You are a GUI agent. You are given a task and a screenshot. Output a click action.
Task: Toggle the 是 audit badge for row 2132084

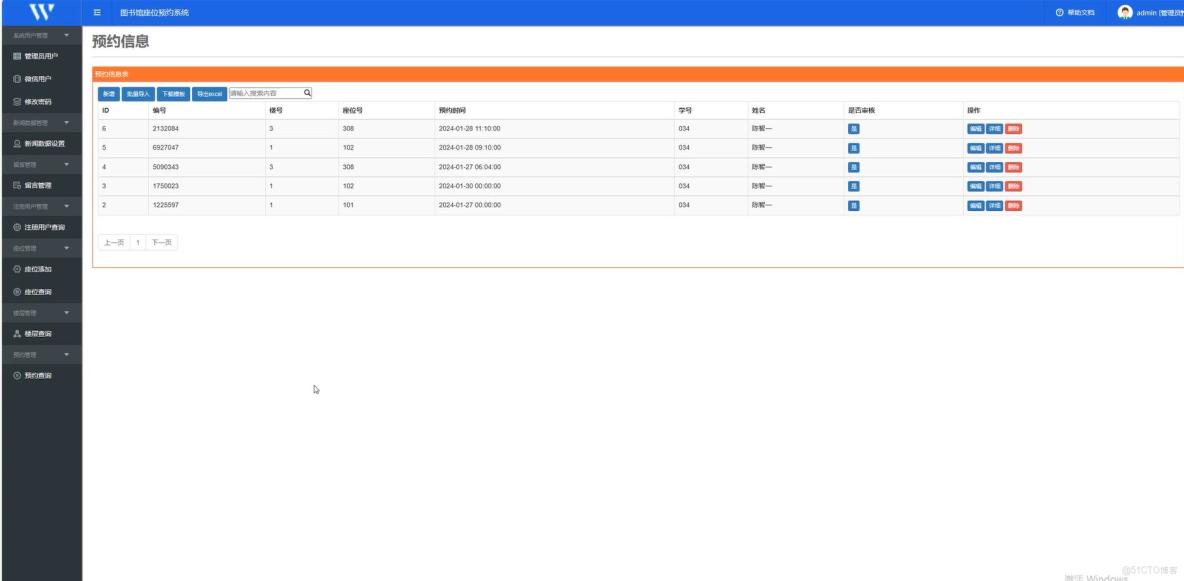[x=853, y=128]
